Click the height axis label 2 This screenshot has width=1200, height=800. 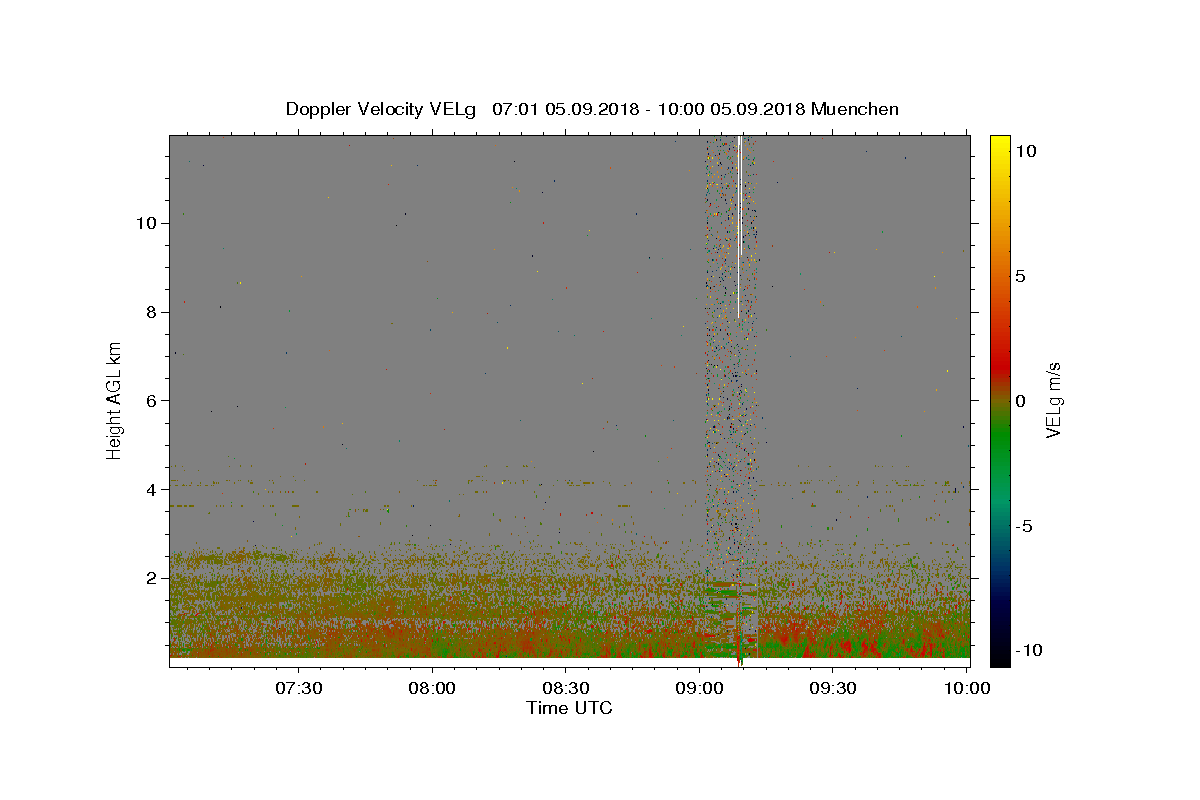click(153, 578)
